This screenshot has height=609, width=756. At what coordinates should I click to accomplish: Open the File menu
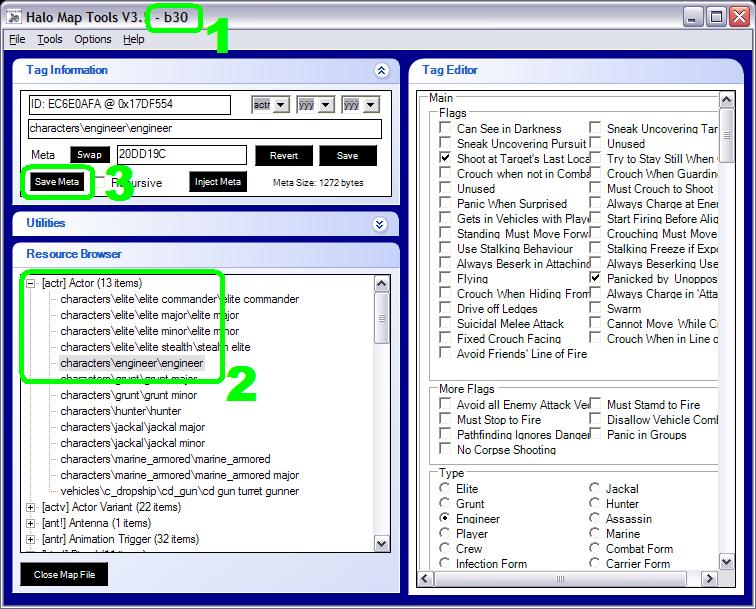17,39
